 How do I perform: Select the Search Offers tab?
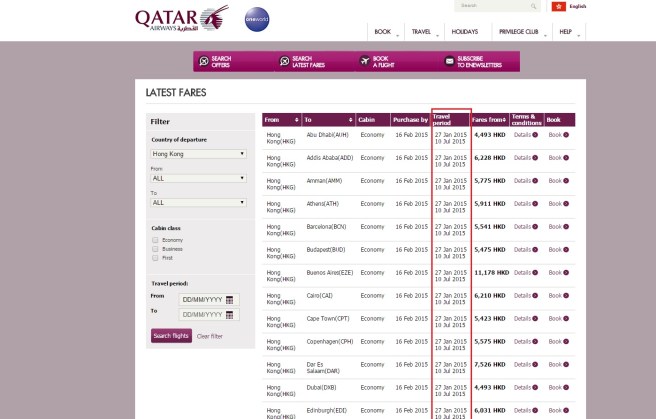click(233, 61)
